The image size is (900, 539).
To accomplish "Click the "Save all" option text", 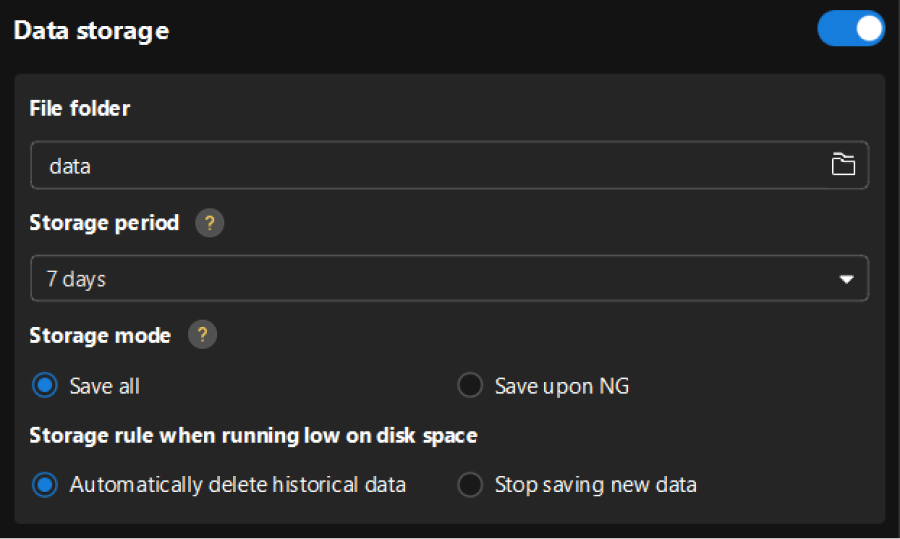I will tap(104, 386).
